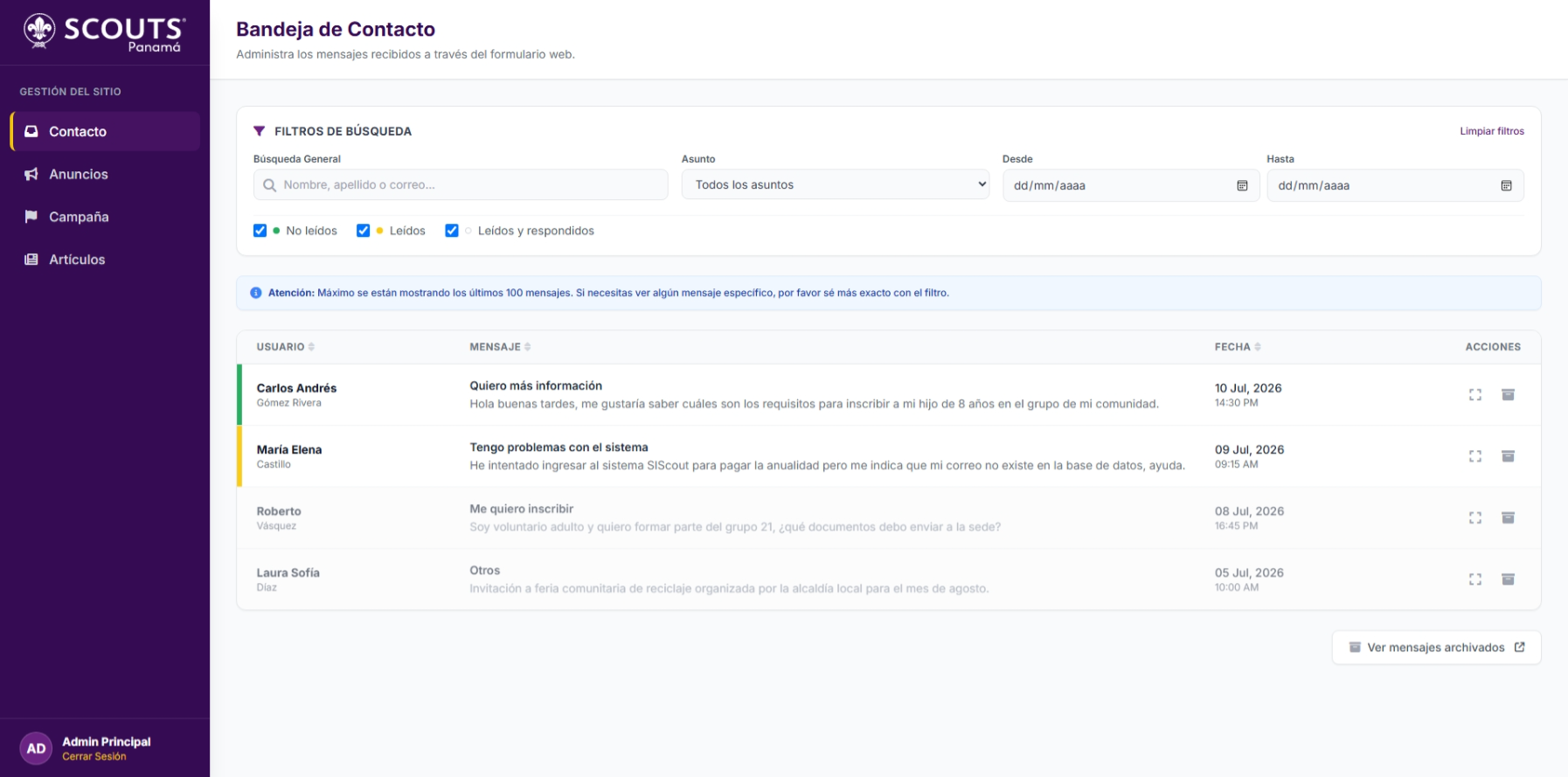Image resolution: width=1568 pixels, height=777 pixels.
Task: Toggle Leídos y respondidos checkbox
Action: [x=451, y=231]
